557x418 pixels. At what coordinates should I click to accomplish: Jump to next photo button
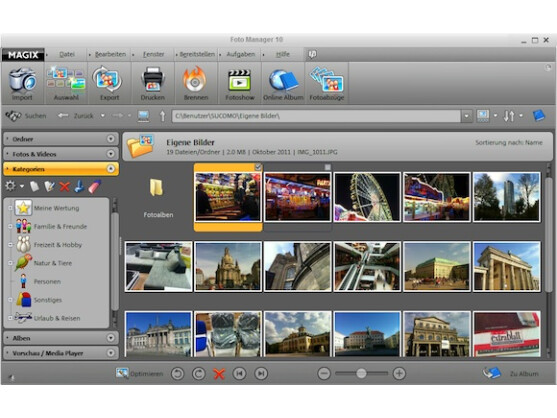click(x=261, y=374)
